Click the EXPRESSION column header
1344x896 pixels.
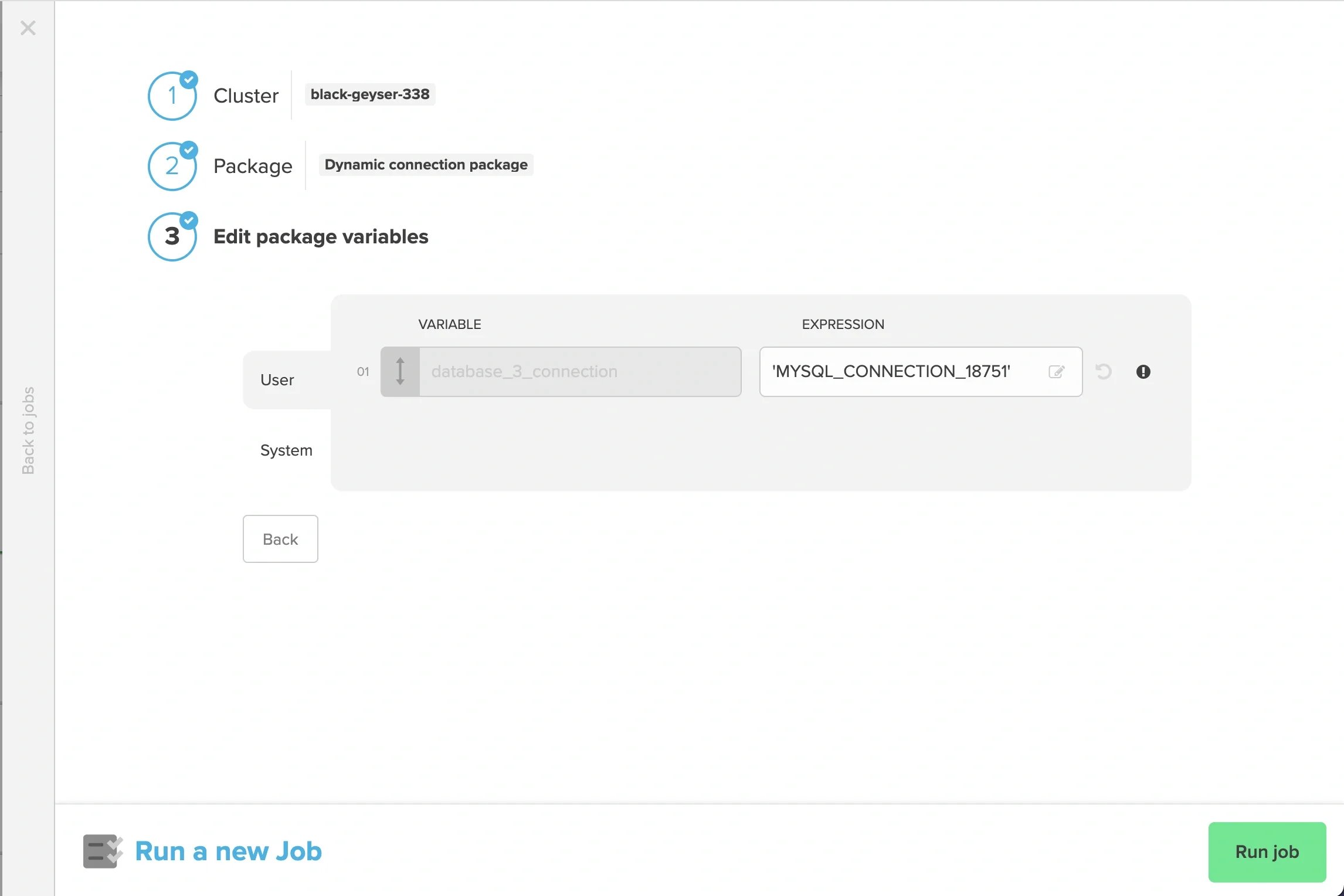tap(843, 324)
